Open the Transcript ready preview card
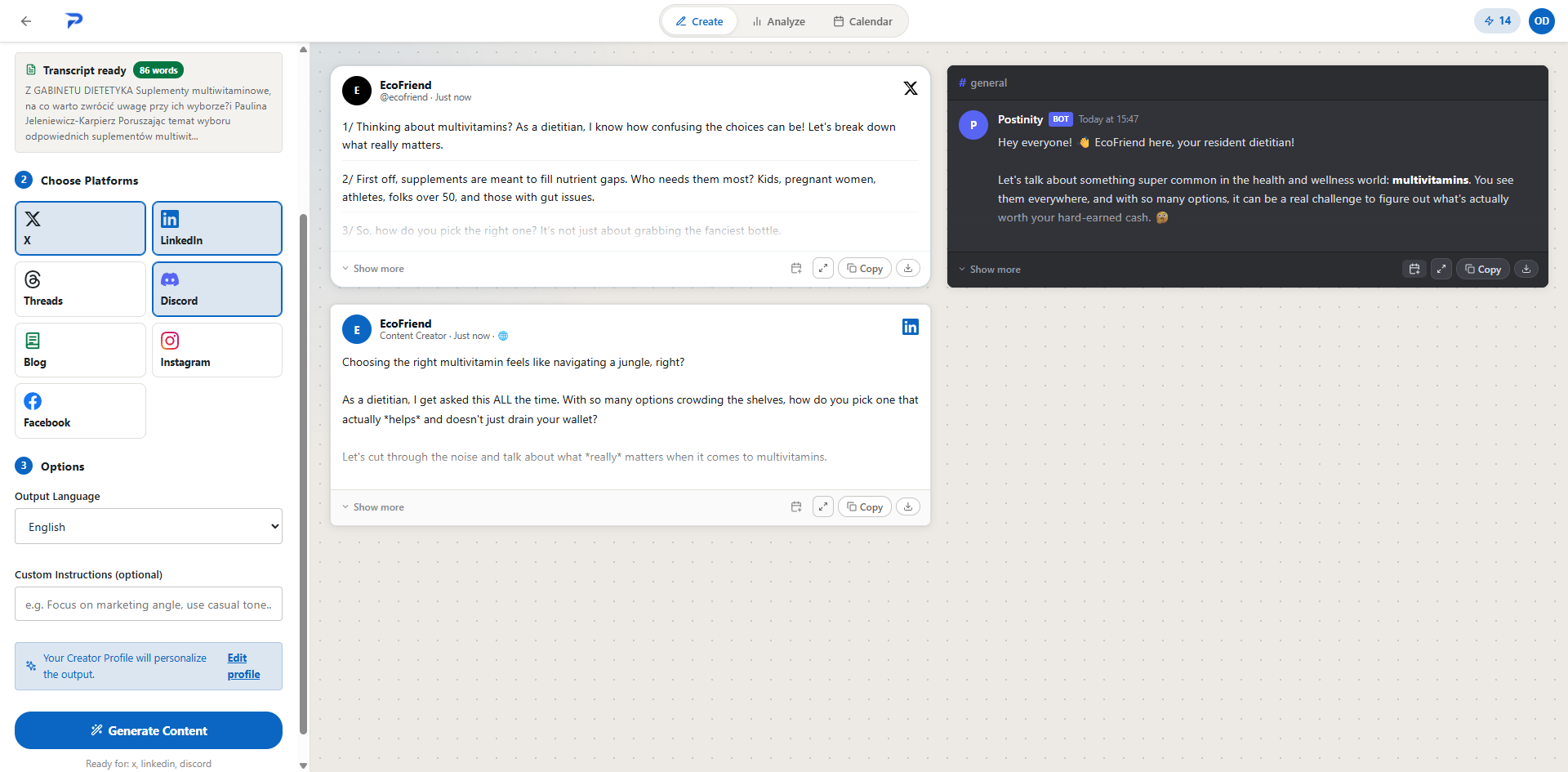The image size is (1568, 772). tap(149, 103)
